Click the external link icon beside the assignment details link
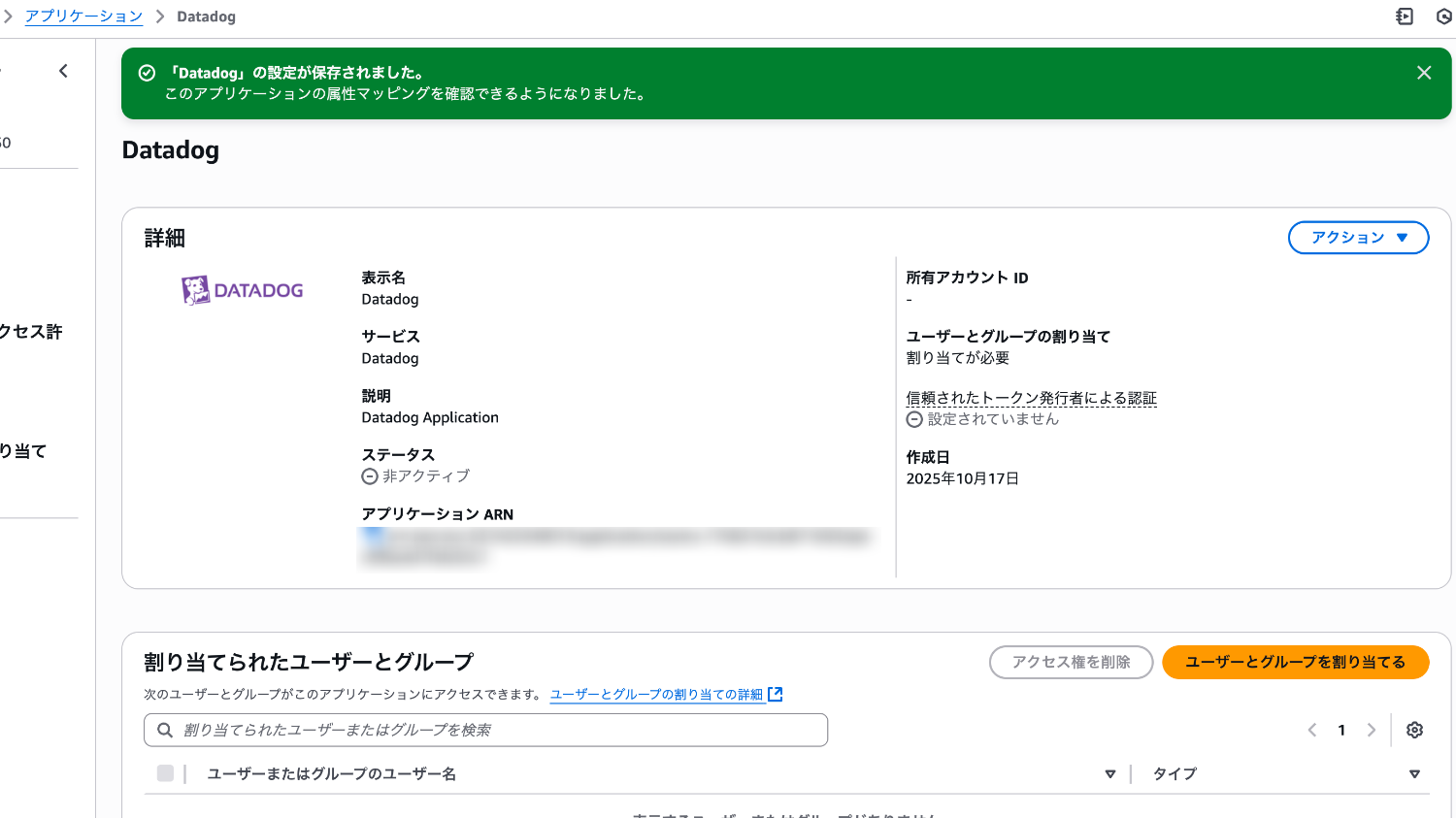Image resolution: width=1456 pixels, height=818 pixels. pyautogui.click(x=775, y=694)
